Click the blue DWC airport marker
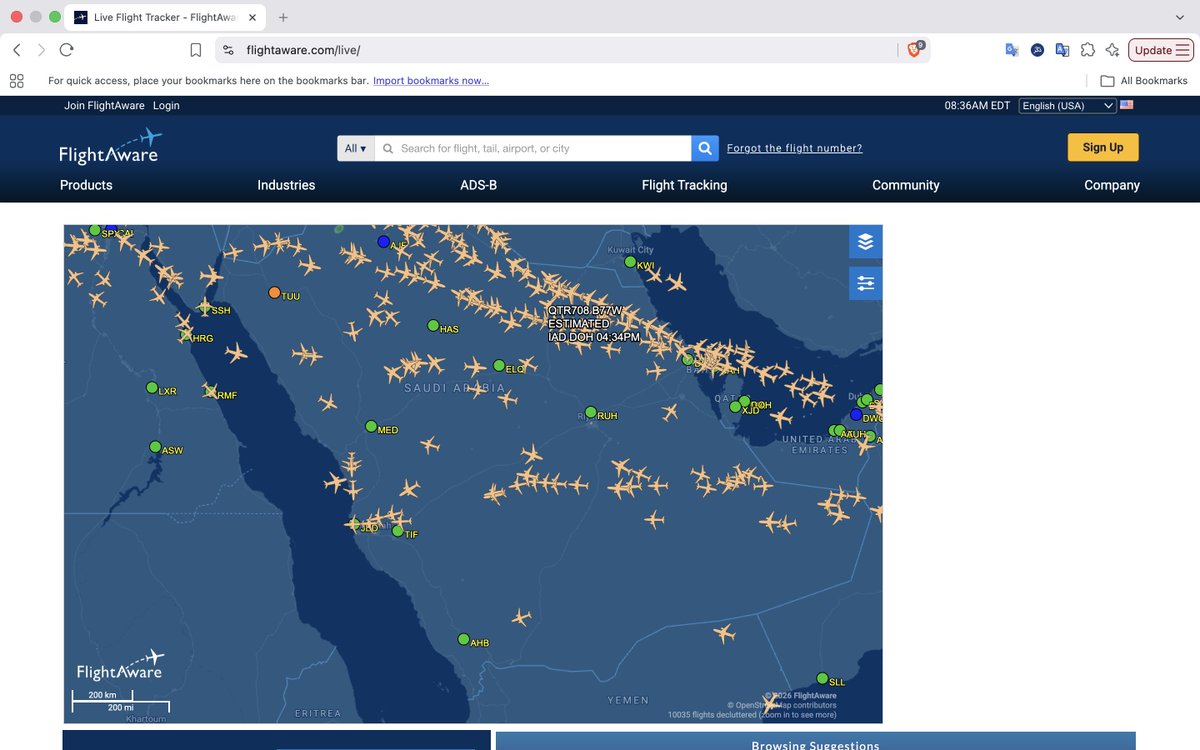Screen dimensions: 1200x750 tap(856, 415)
